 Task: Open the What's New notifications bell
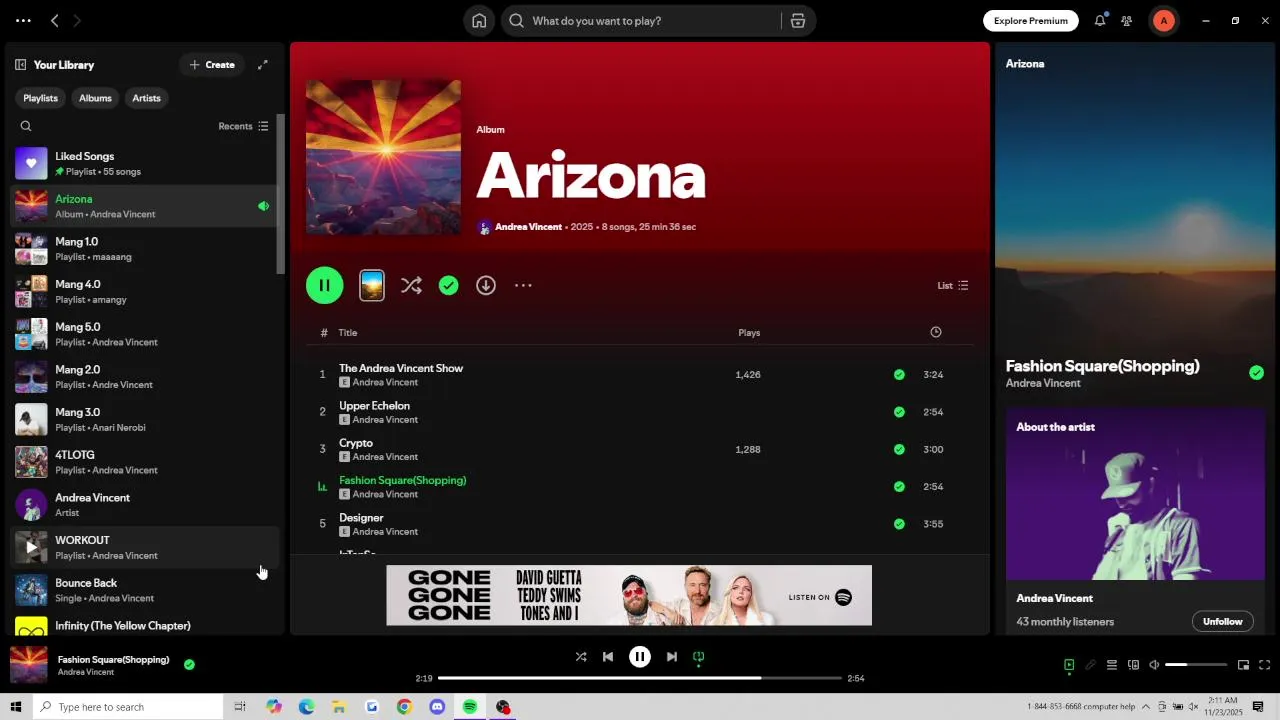click(x=1100, y=21)
